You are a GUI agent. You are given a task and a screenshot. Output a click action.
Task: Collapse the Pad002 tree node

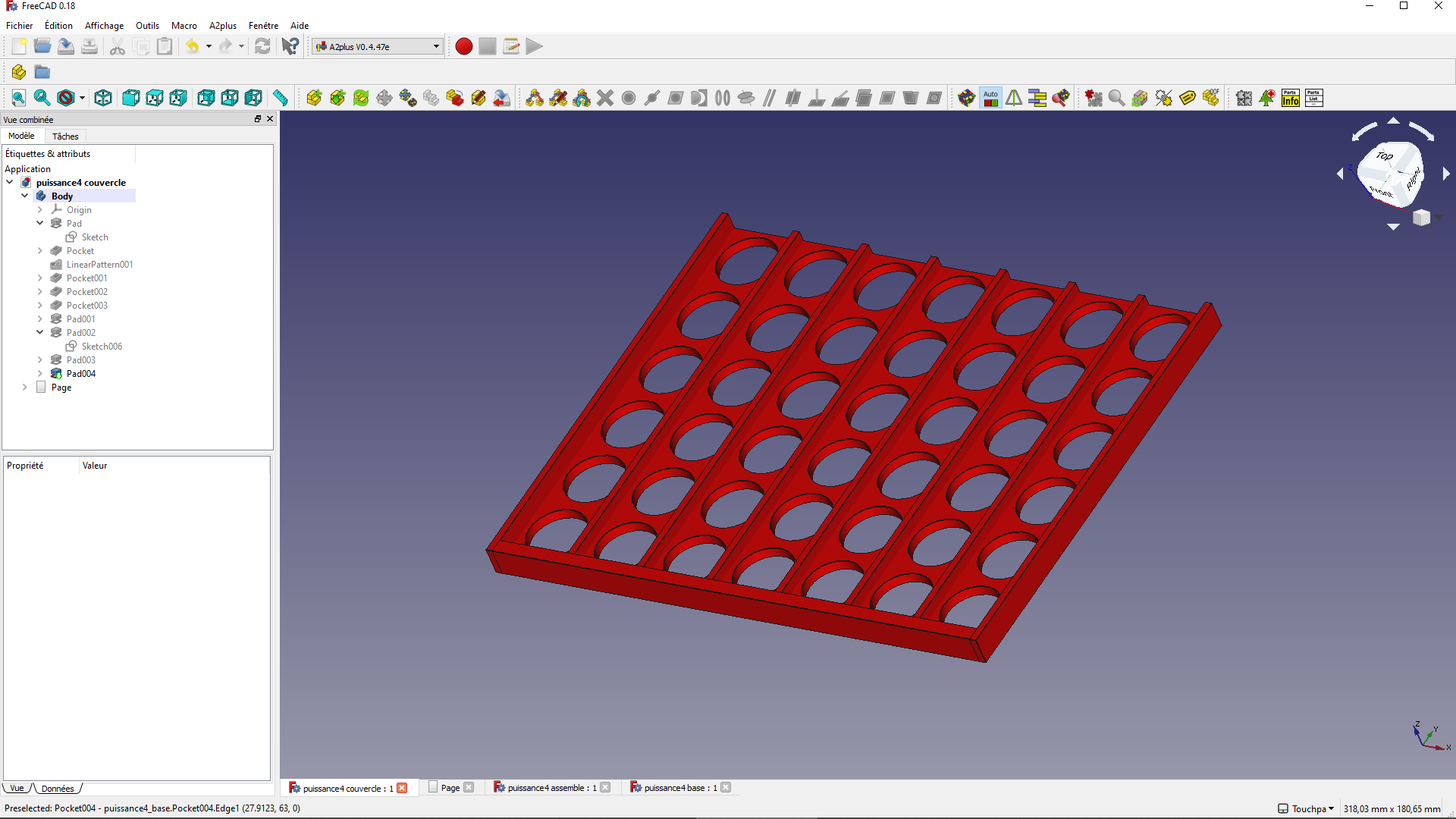pyautogui.click(x=40, y=333)
